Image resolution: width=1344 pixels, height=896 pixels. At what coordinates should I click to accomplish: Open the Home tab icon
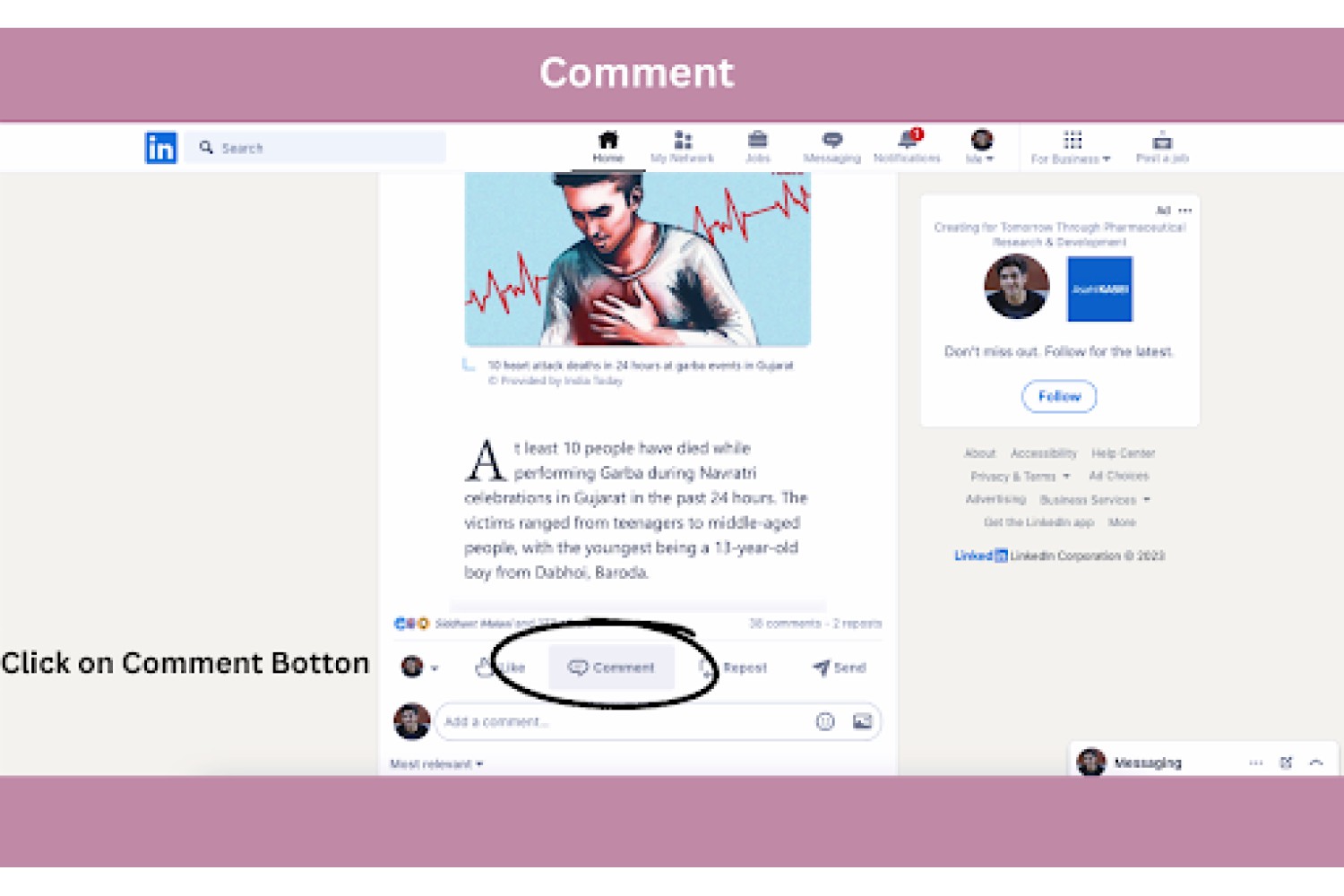tap(608, 140)
